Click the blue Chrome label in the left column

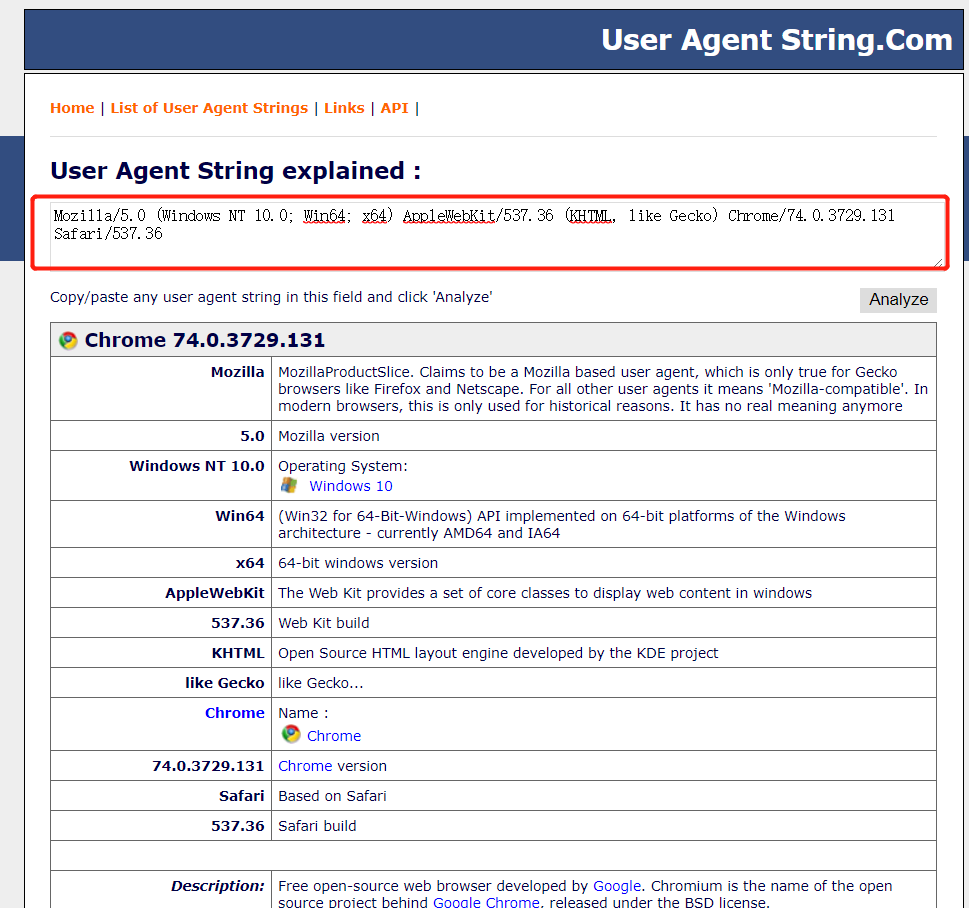[234, 712]
